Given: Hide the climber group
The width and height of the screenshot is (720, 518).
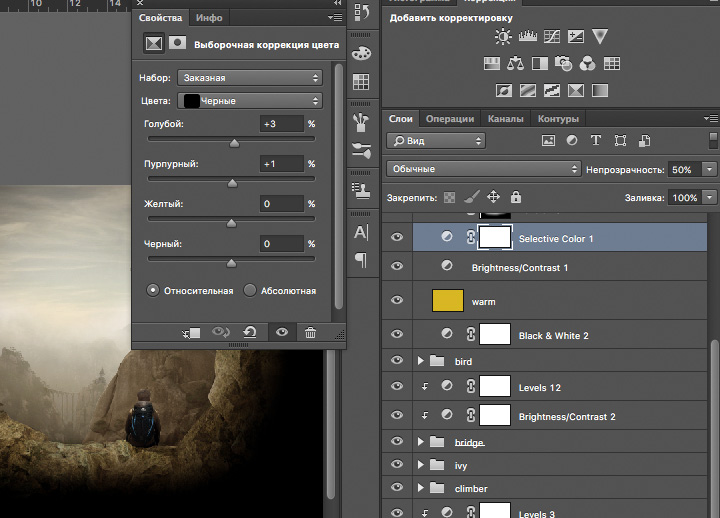Looking at the screenshot, I should [x=397, y=488].
